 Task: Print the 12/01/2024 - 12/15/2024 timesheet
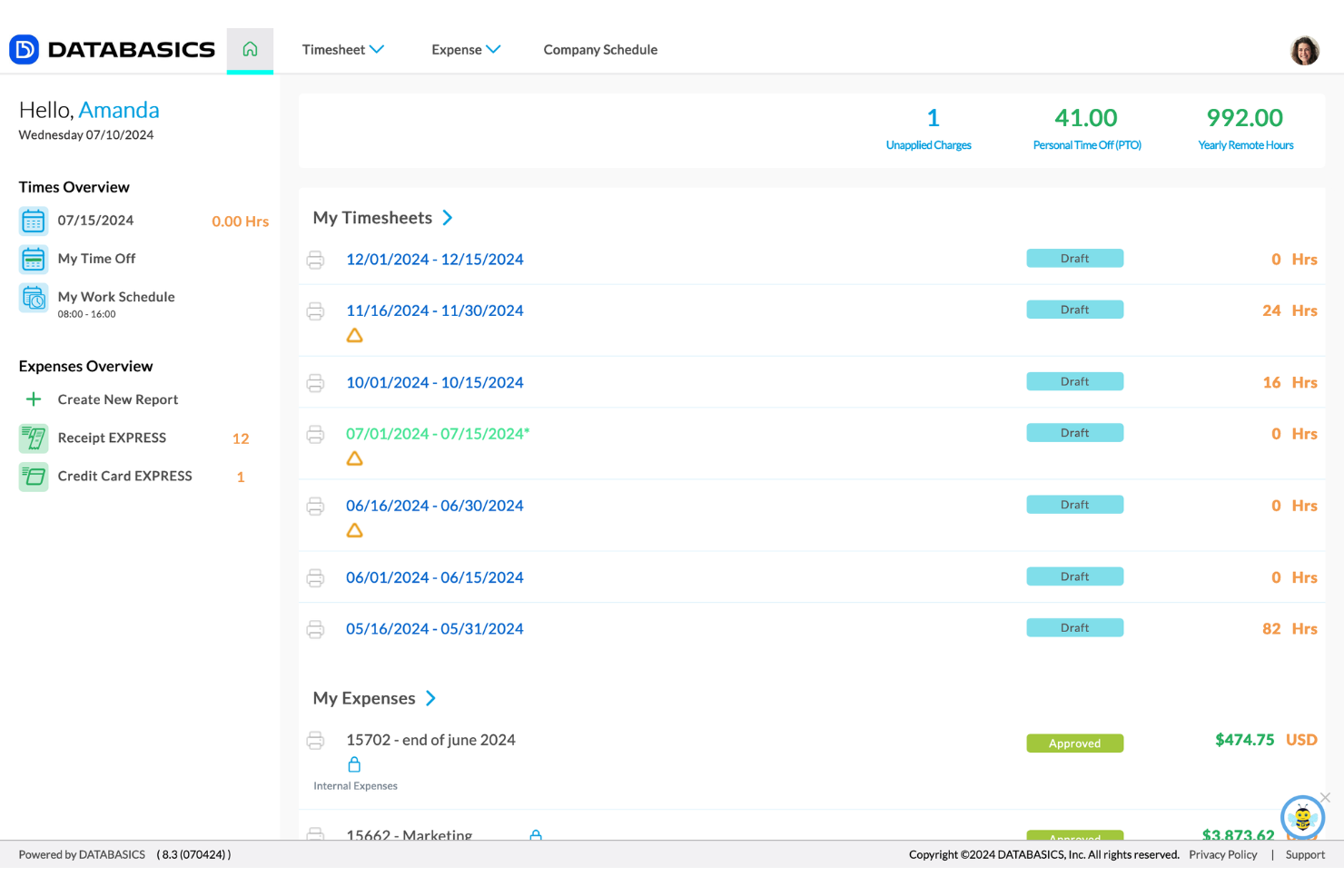[x=315, y=260]
